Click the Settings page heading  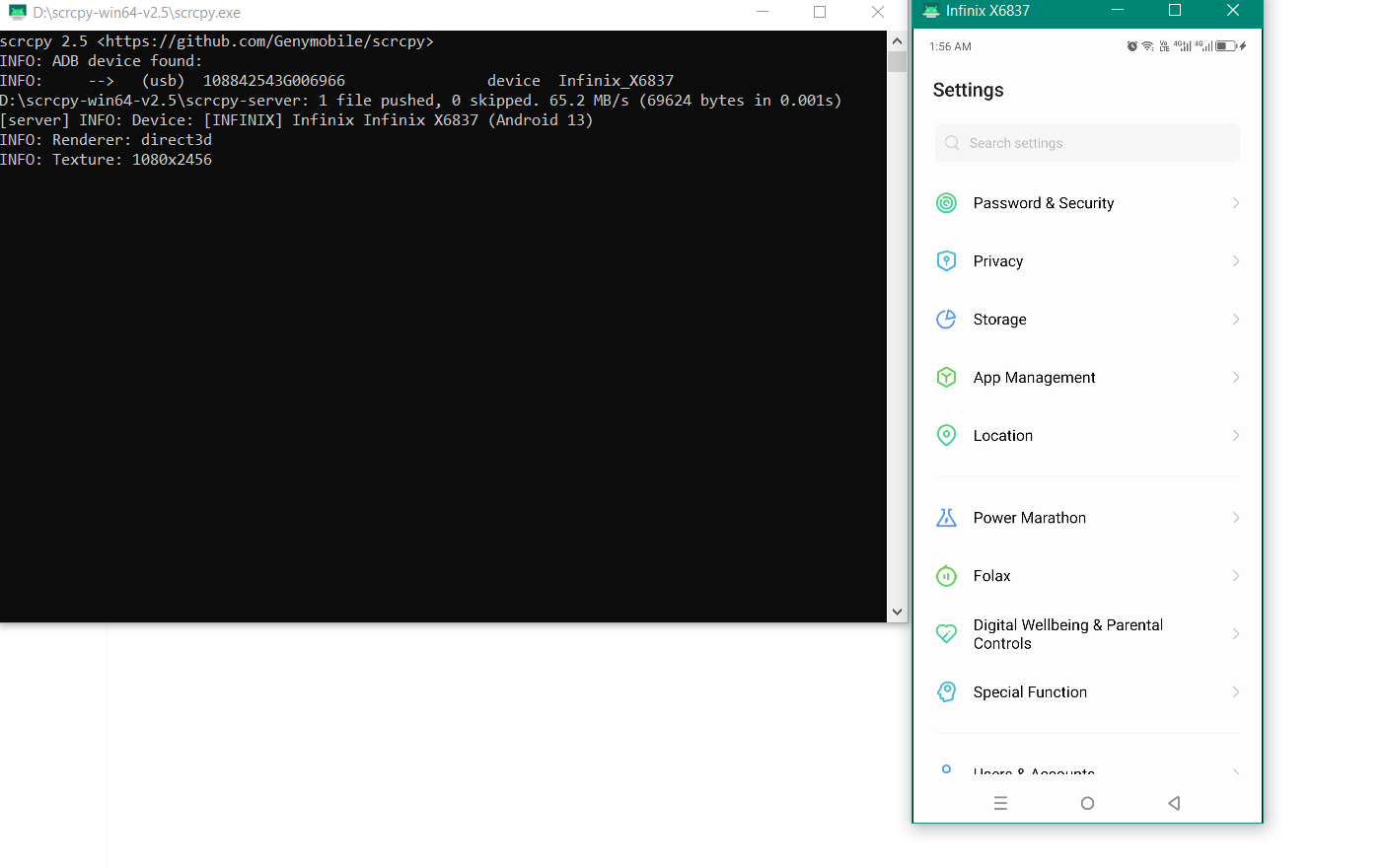point(968,90)
